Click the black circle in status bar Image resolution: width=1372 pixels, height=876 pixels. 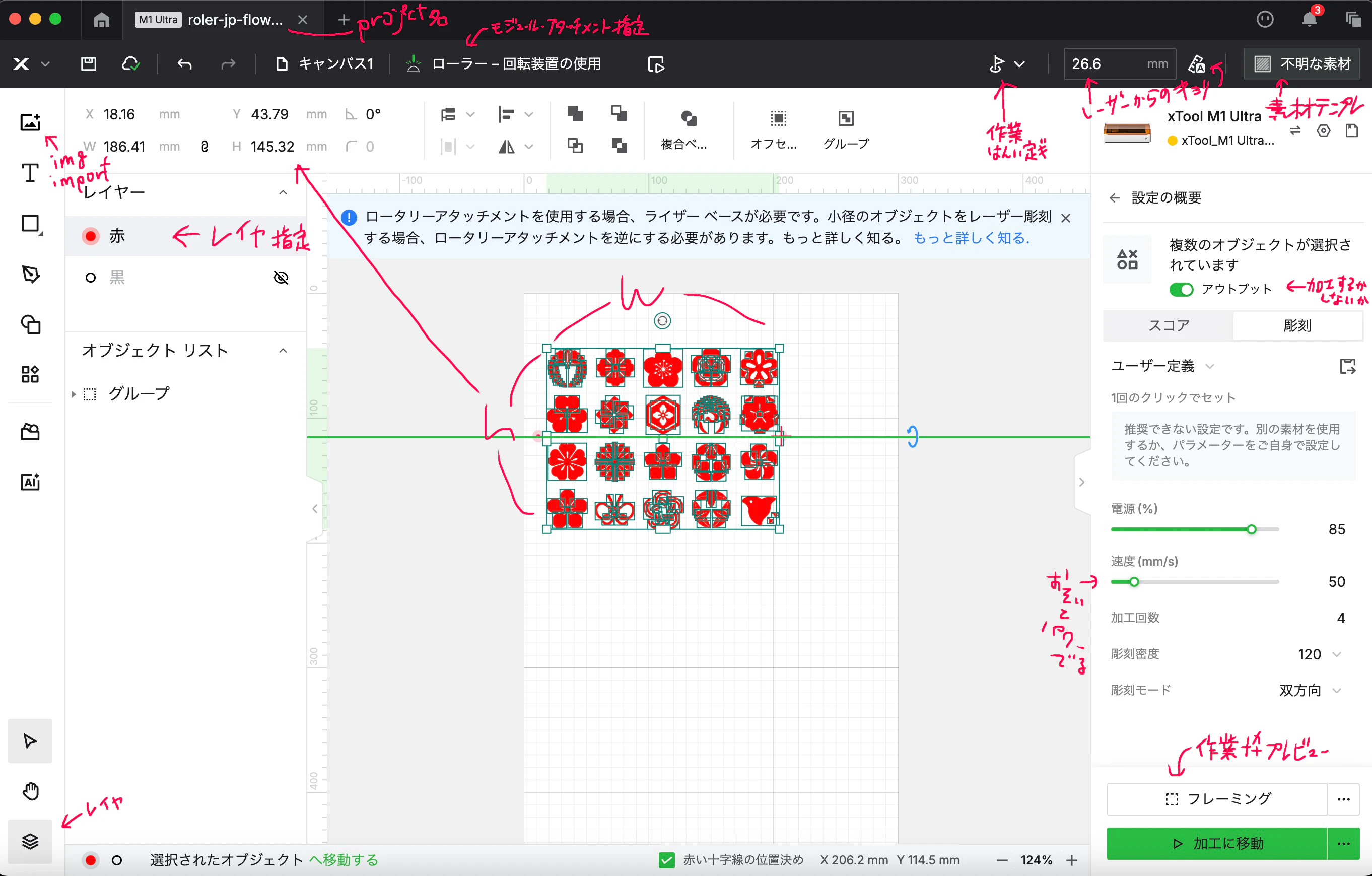(117, 860)
